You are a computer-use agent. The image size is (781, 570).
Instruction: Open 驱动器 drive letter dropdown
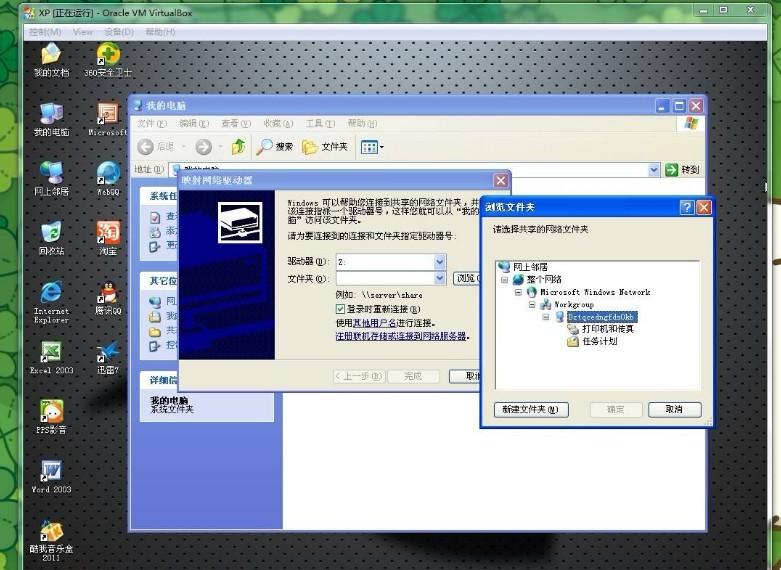tap(439, 261)
